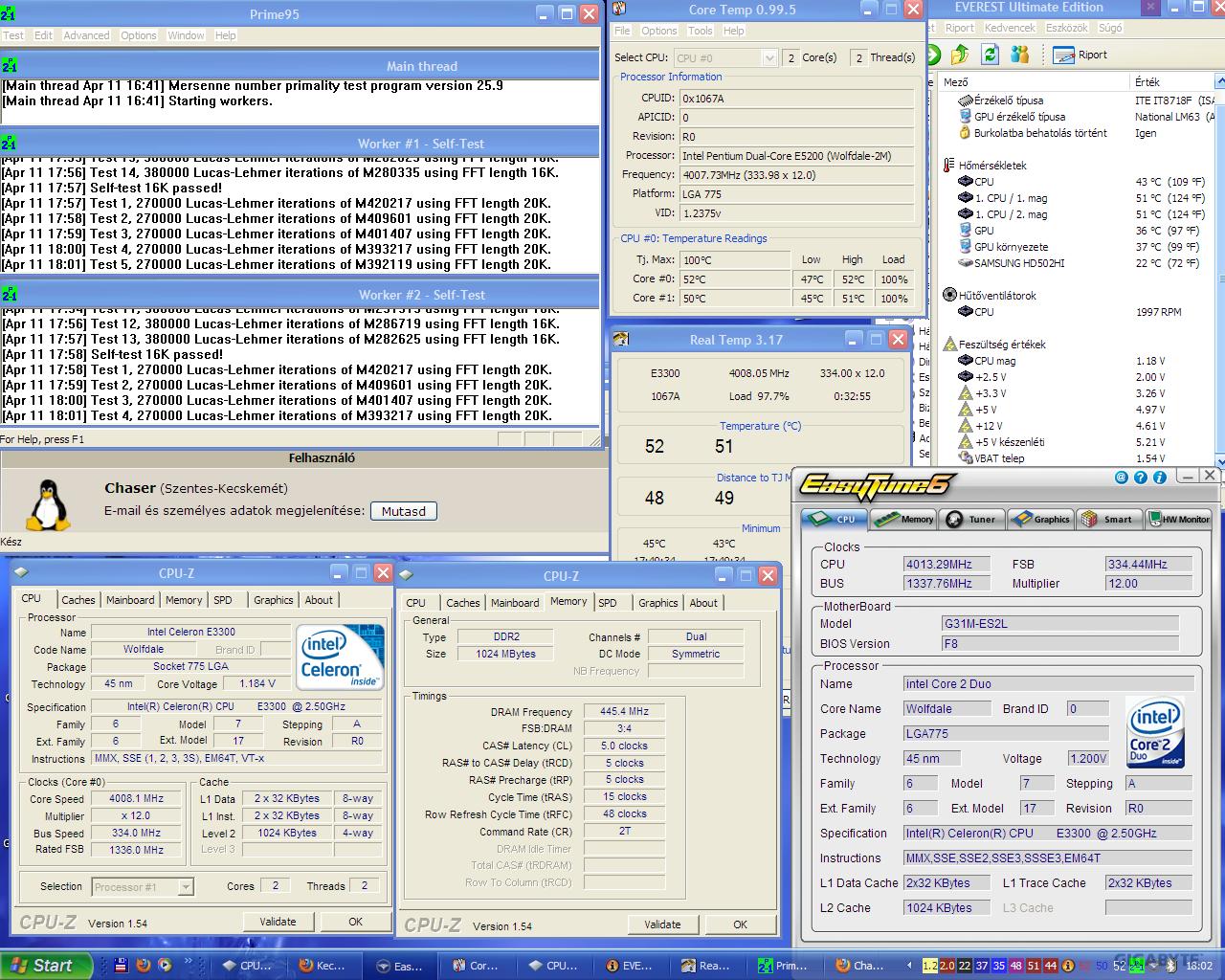Open the EVEREST Kedvencek menu
Image resolution: width=1225 pixels, height=980 pixels.
(1010, 28)
